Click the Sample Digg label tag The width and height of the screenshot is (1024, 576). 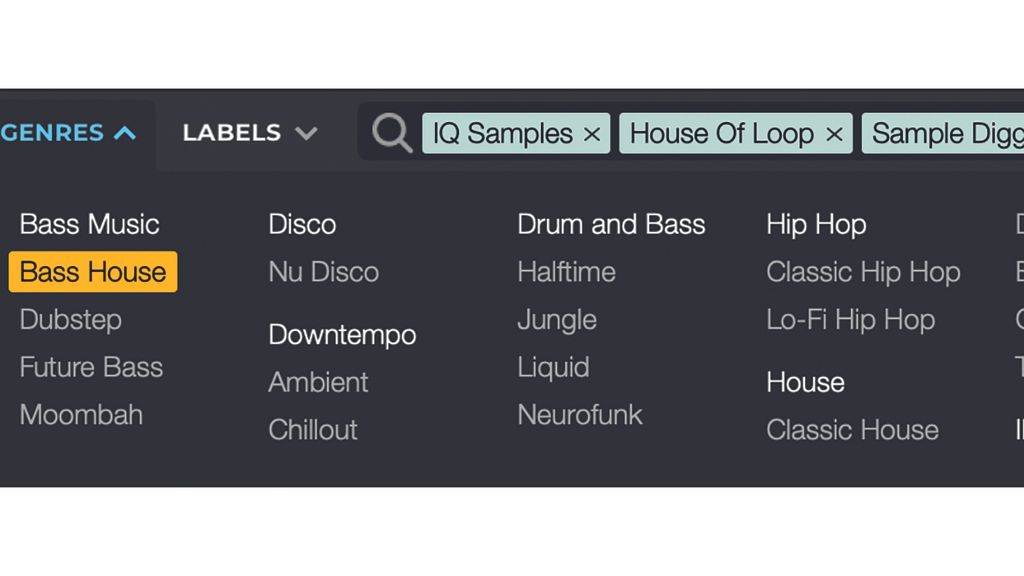943,133
